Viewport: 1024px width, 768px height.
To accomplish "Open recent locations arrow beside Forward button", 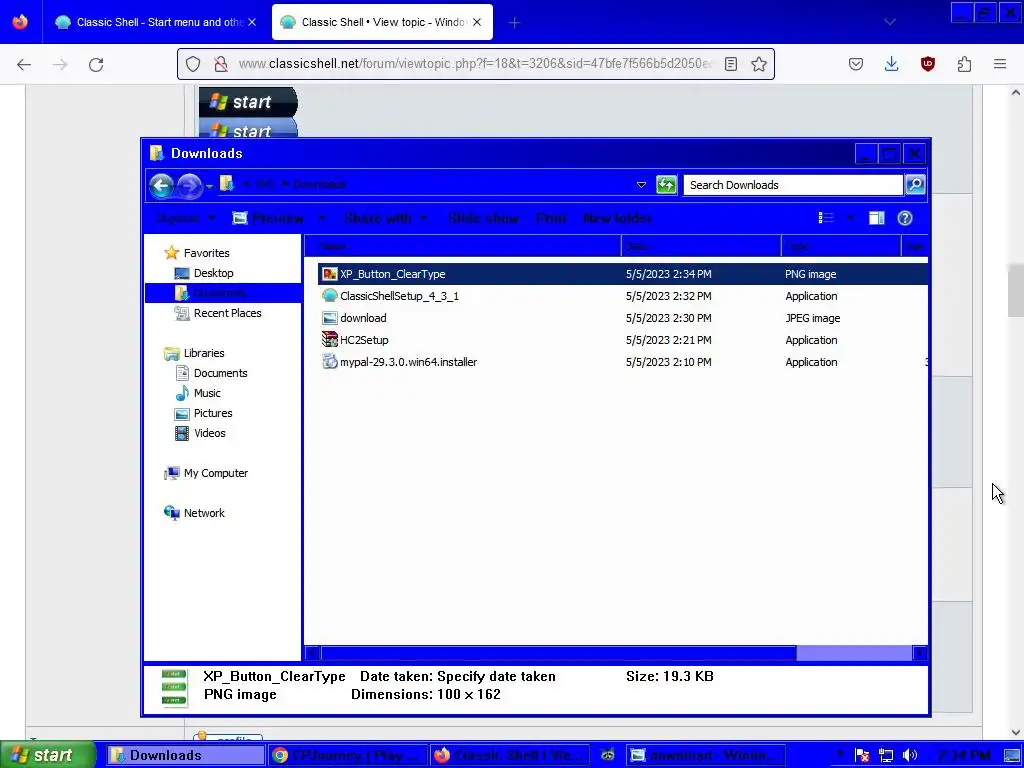I will [210, 186].
